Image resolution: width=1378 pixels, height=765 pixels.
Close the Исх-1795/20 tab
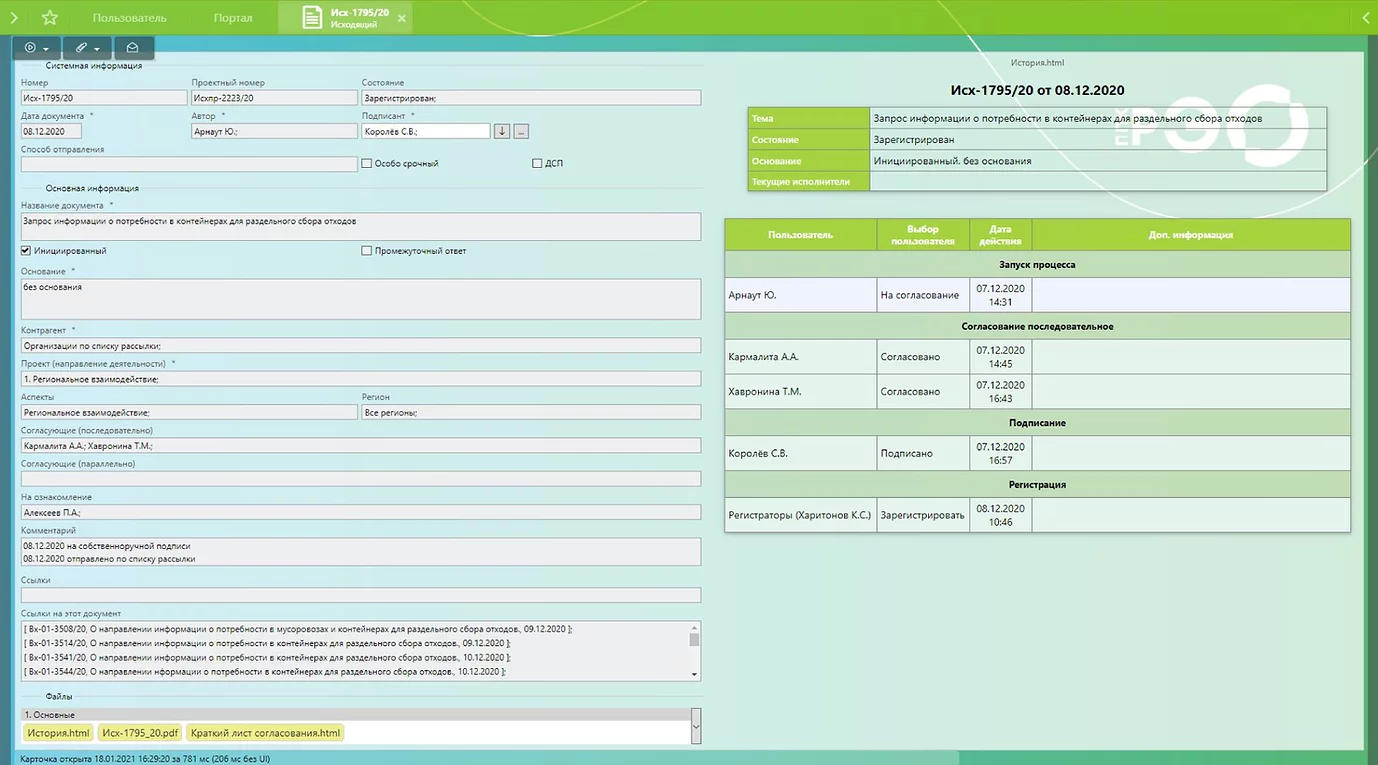401,18
